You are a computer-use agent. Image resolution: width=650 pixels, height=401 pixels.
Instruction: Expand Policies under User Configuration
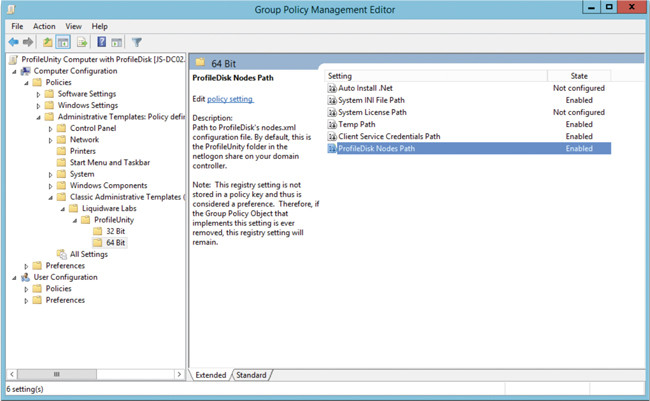pyautogui.click(x=27, y=288)
